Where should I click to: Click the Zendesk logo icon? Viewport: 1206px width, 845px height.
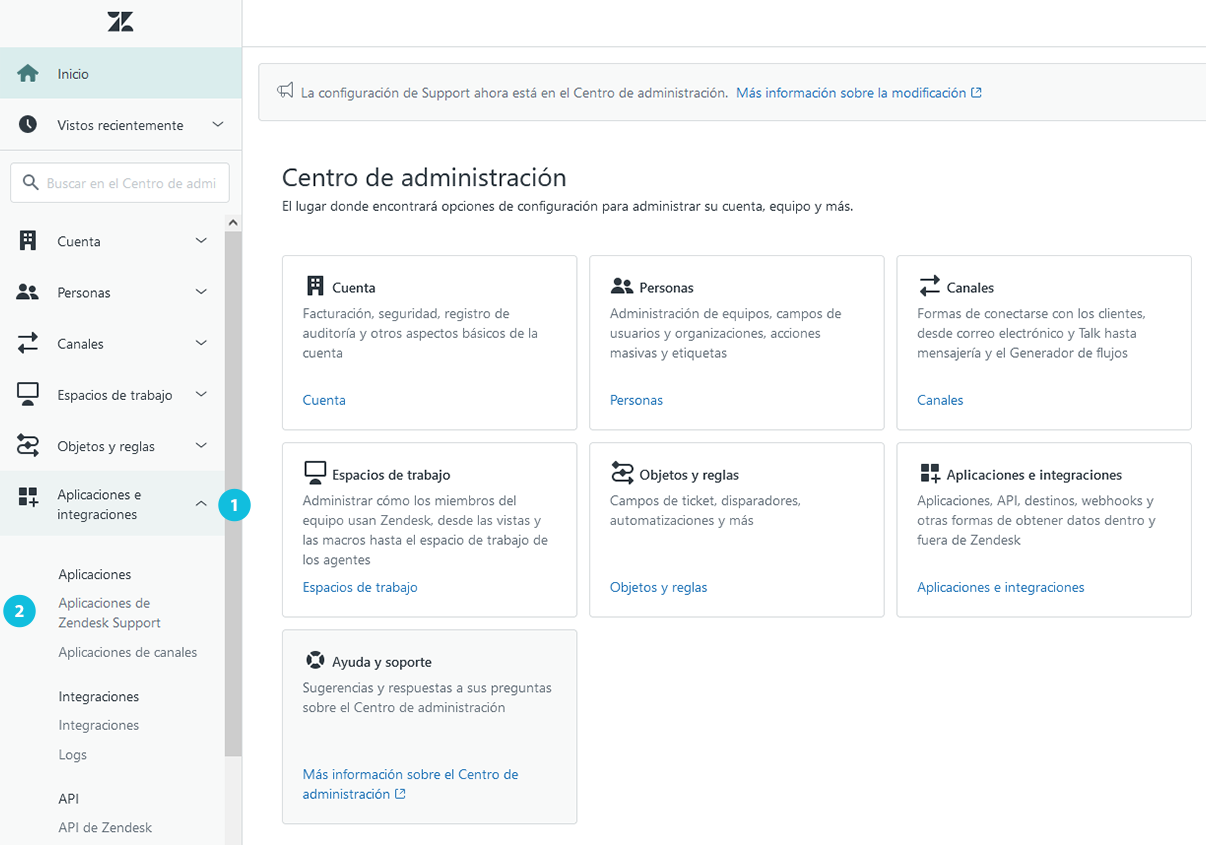[x=120, y=22]
